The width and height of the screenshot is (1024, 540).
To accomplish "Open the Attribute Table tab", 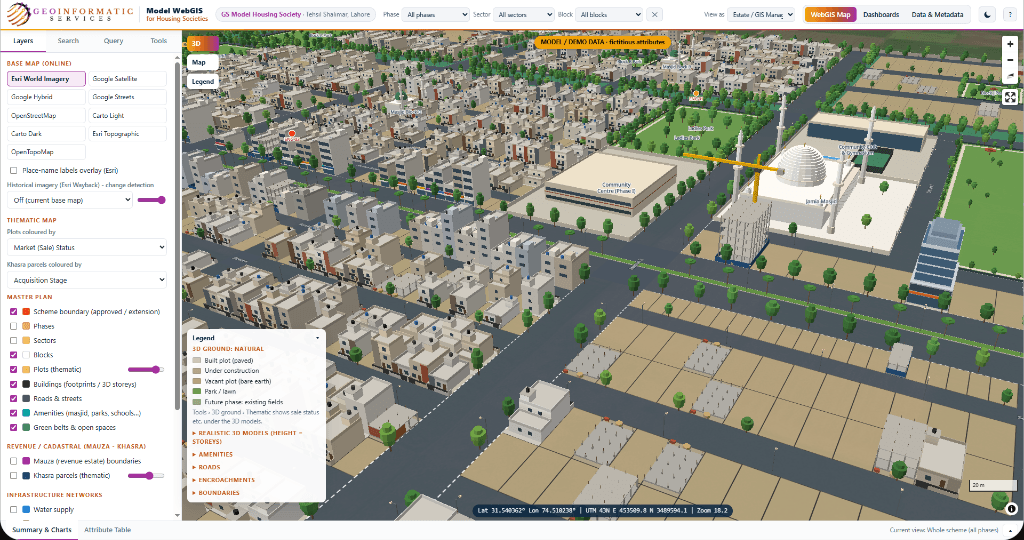I will click(108, 530).
